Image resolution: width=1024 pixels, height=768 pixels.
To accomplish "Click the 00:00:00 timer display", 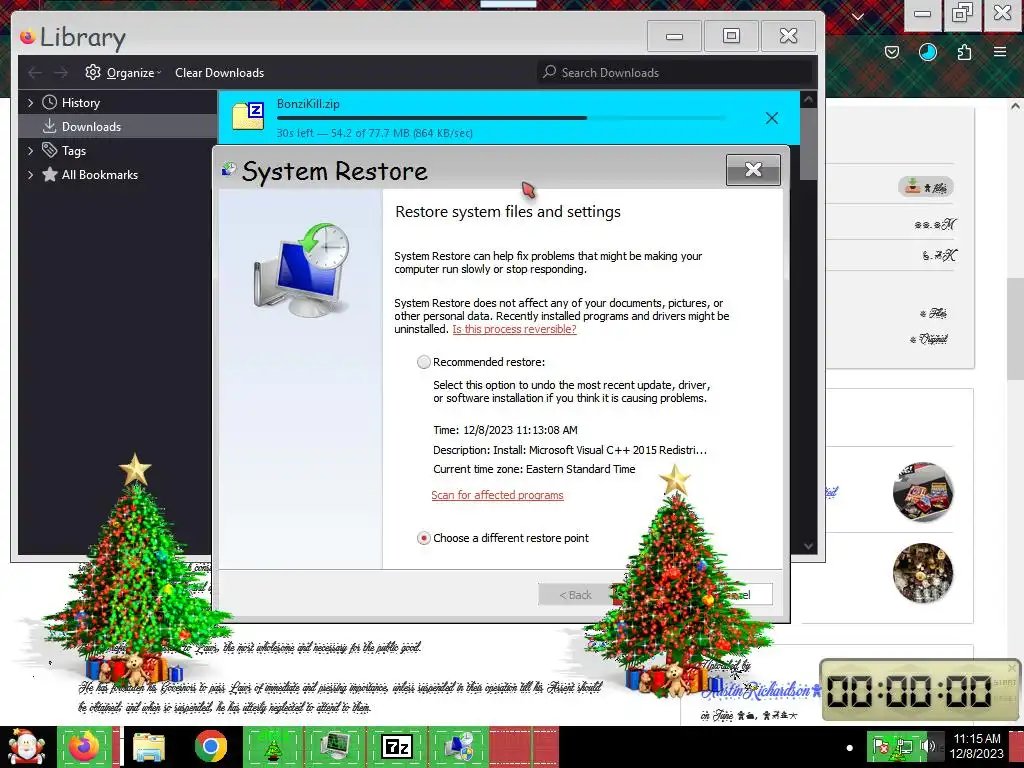I will (x=909, y=690).
